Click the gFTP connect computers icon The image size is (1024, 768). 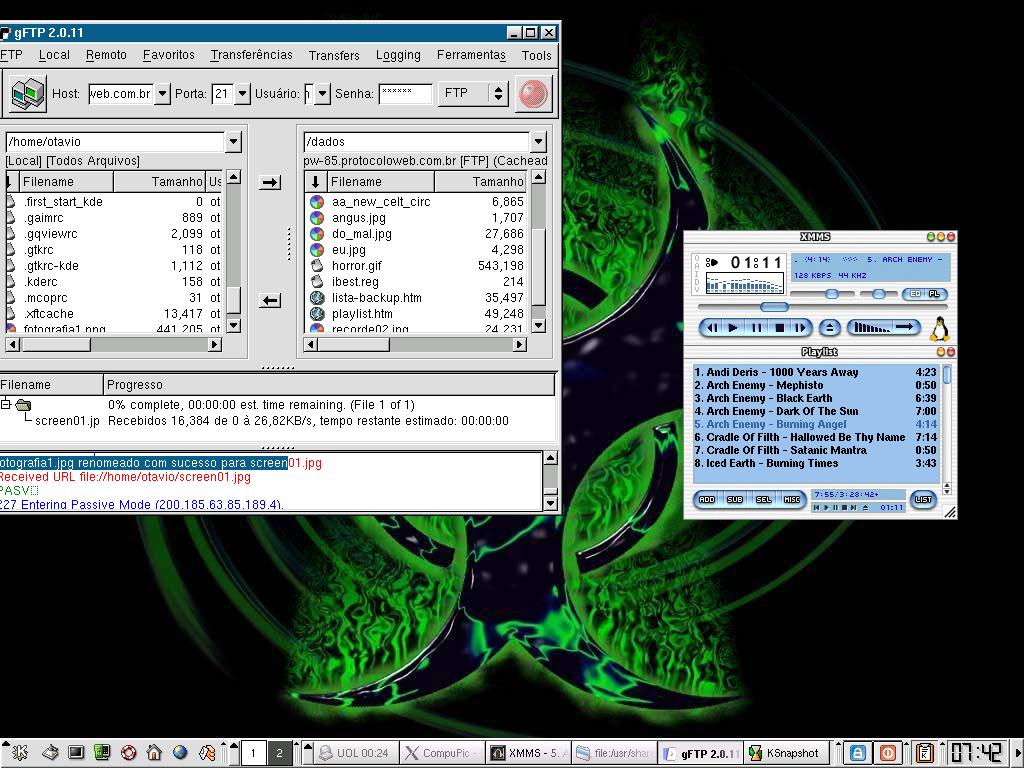29,94
